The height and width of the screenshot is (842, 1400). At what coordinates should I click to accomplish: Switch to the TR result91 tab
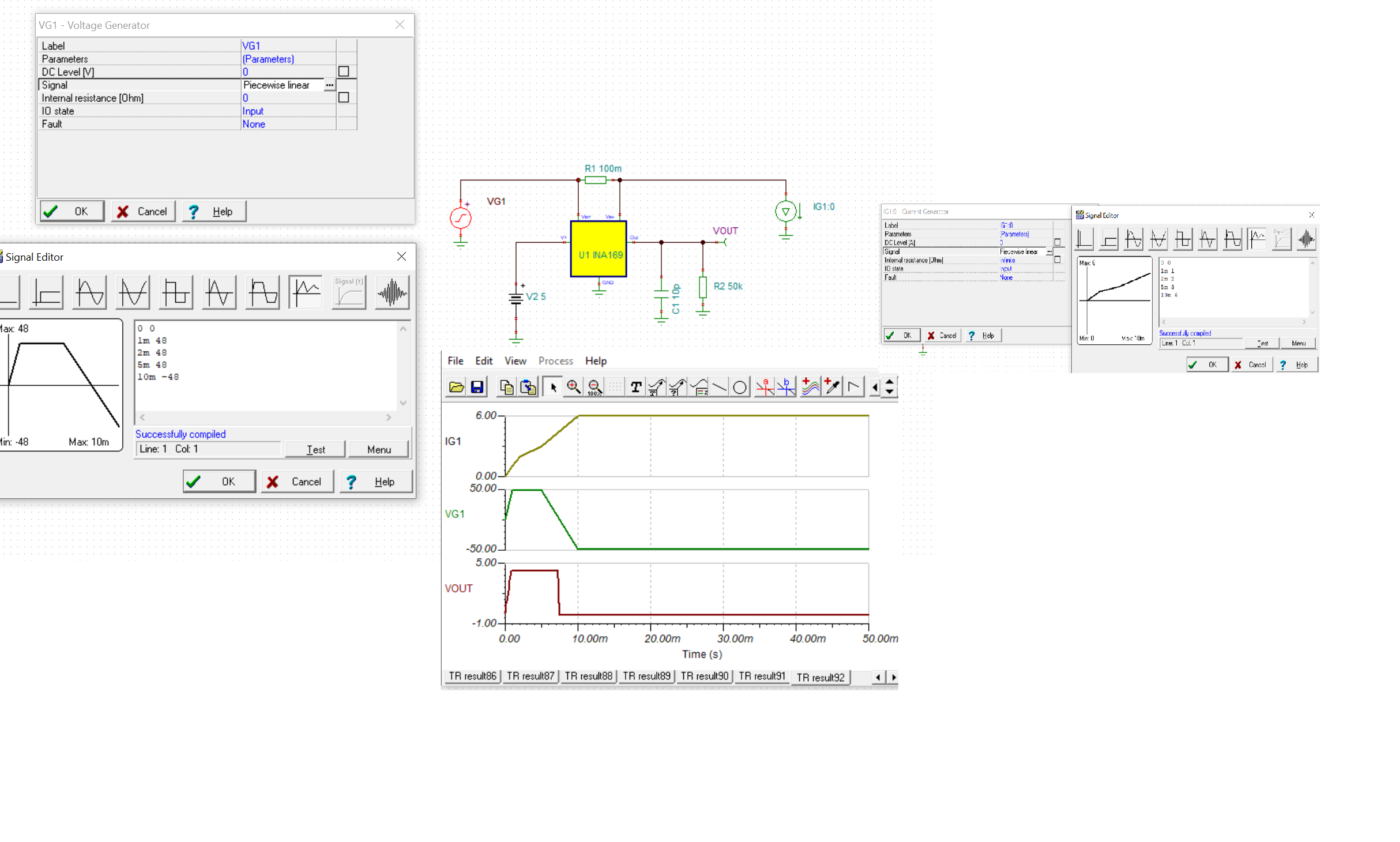coord(762,676)
